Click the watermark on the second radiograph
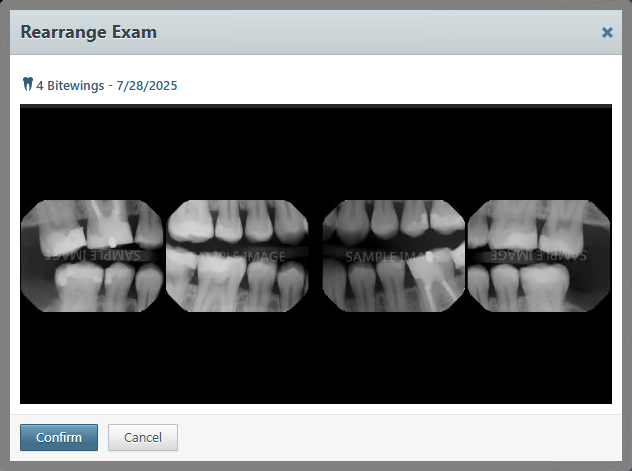 point(242,257)
